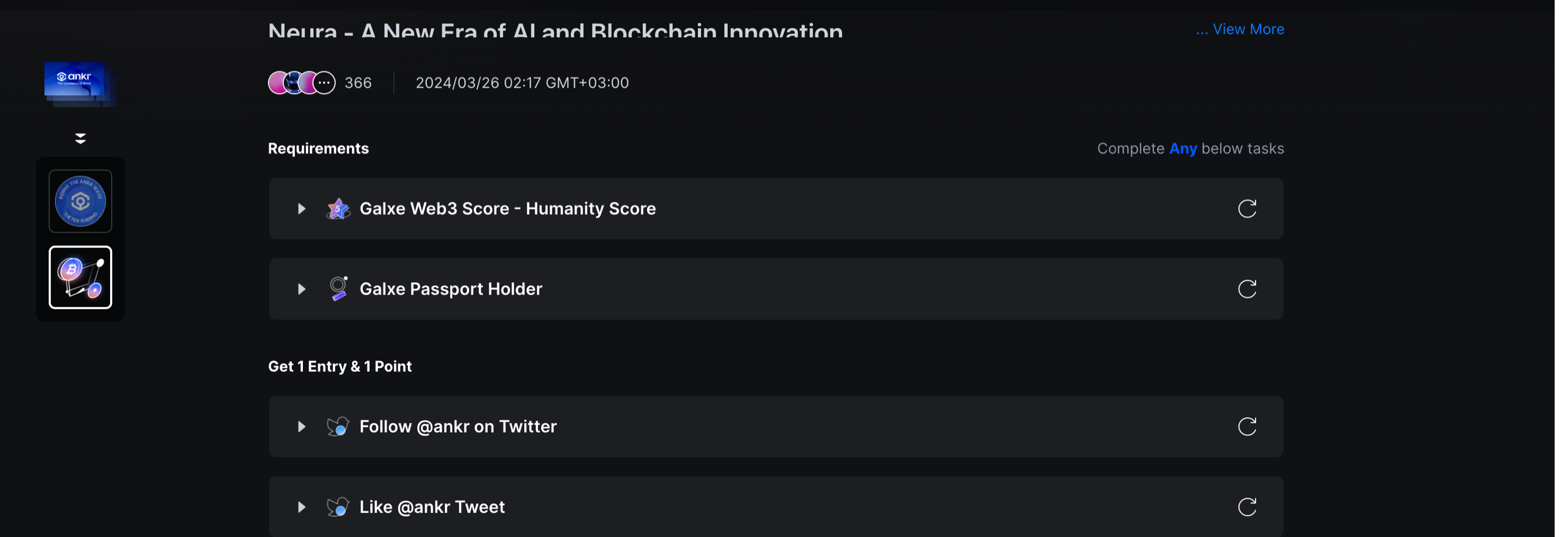Click the 366 participants count
Viewport: 1568px width, 537px height.
click(x=358, y=83)
